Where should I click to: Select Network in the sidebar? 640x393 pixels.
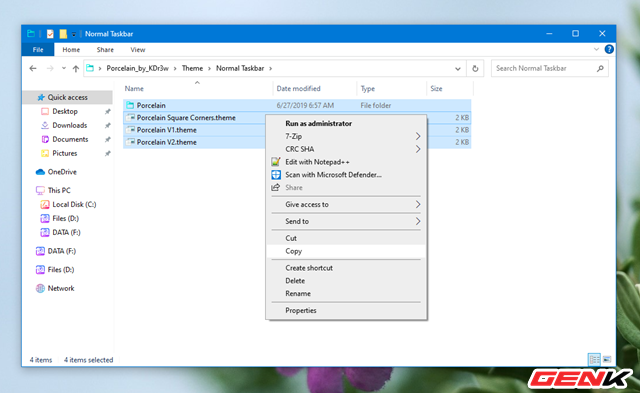coord(61,288)
